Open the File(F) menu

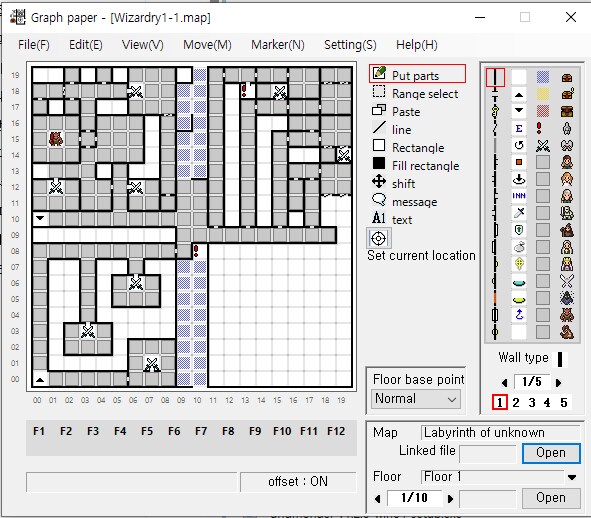(x=34, y=45)
